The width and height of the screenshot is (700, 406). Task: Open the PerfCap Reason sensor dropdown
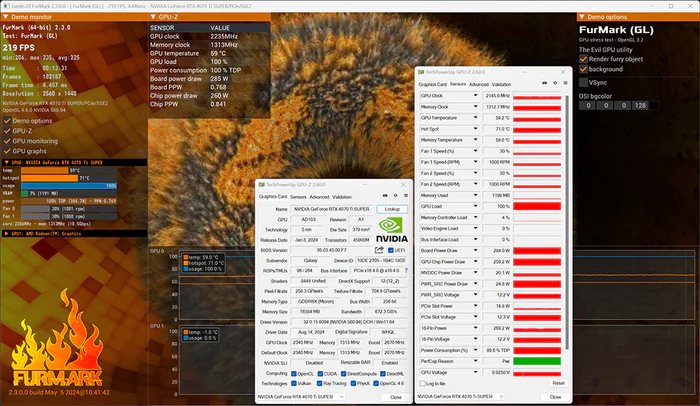click(x=475, y=361)
